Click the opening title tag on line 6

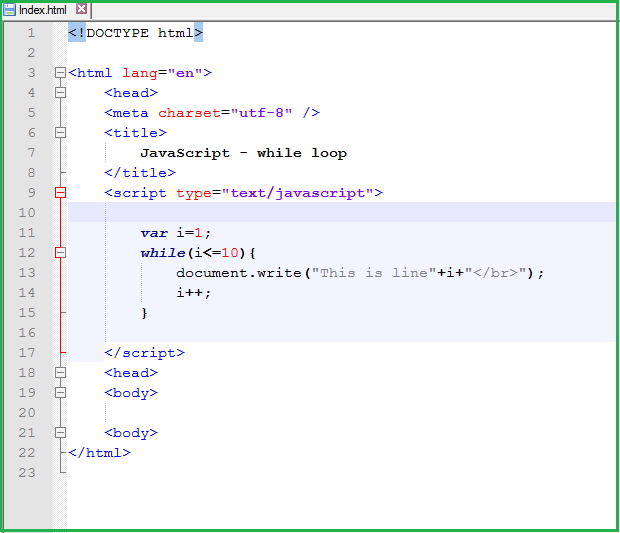[x=135, y=133]
